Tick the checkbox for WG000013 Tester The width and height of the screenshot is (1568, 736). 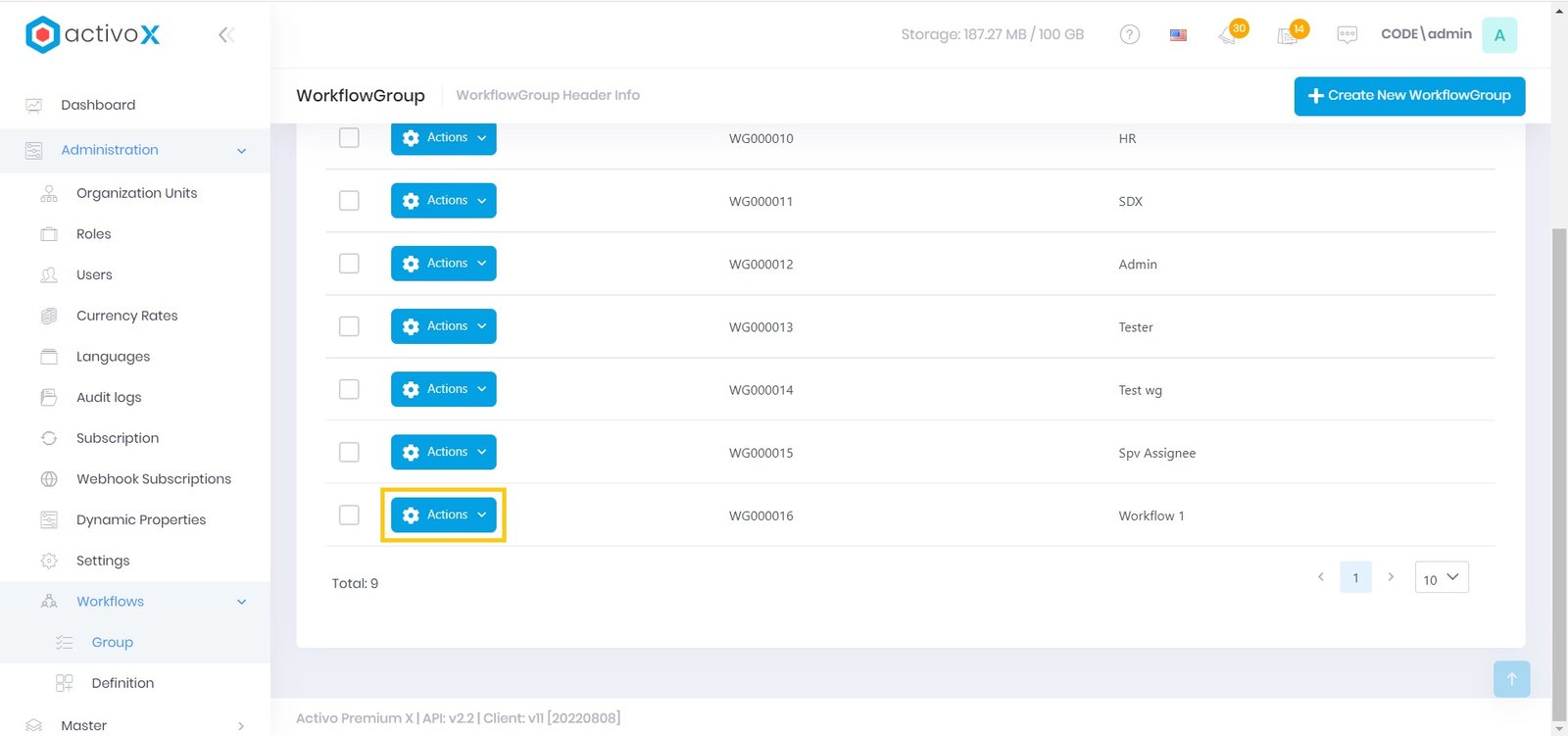click(349, 326)
